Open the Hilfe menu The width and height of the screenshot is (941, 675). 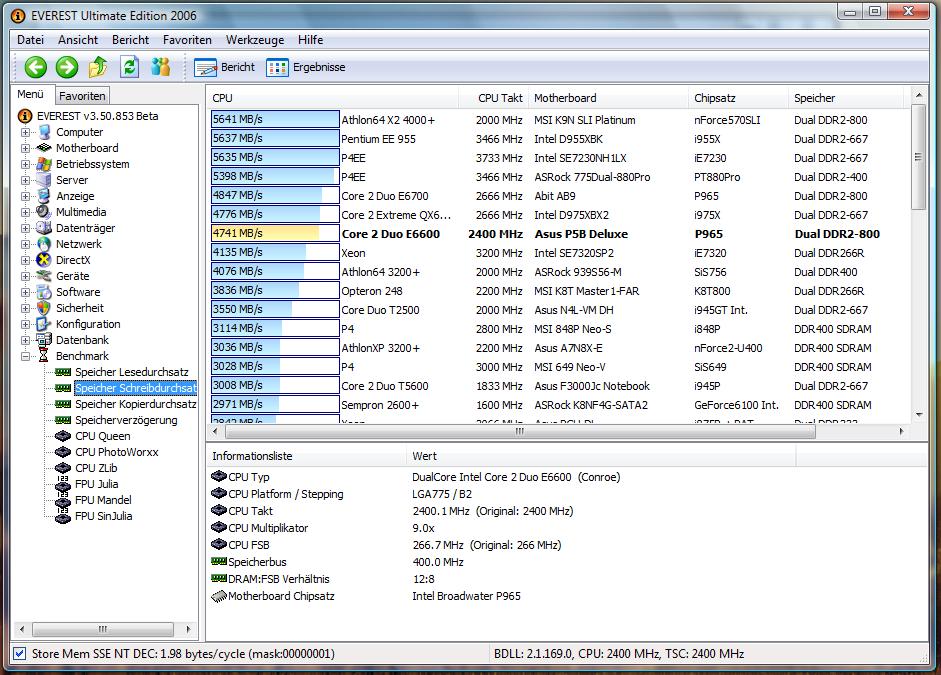(x=310, y=40)
